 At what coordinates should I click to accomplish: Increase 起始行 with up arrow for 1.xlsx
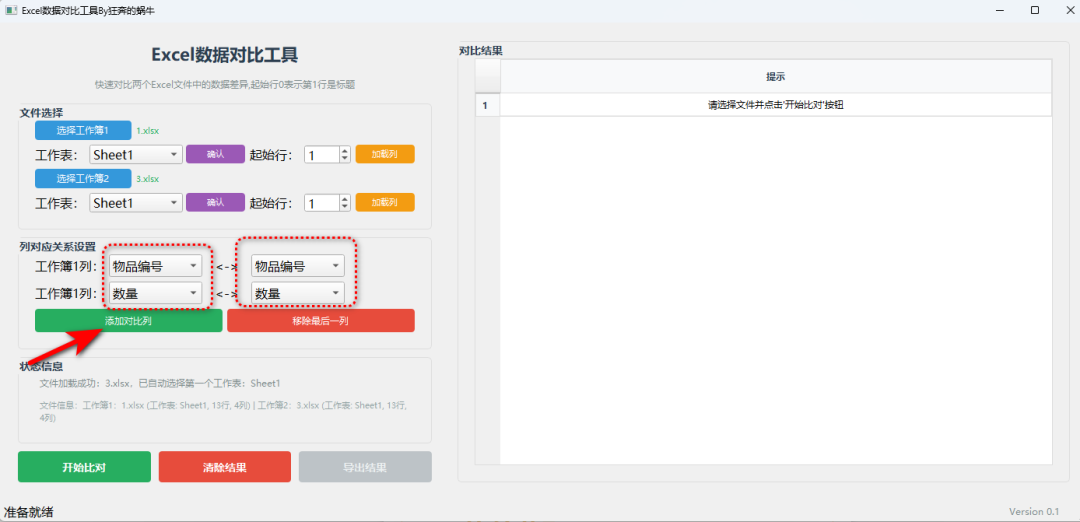pyautogui.click(x=345, y=150)
